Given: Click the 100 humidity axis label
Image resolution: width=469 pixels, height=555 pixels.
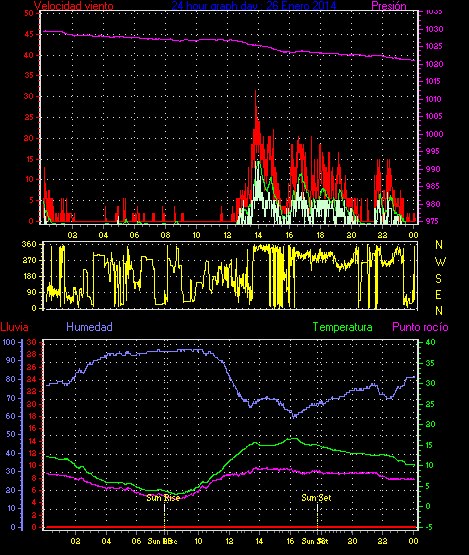Looking at the screenshot, I should coord(8,342).
